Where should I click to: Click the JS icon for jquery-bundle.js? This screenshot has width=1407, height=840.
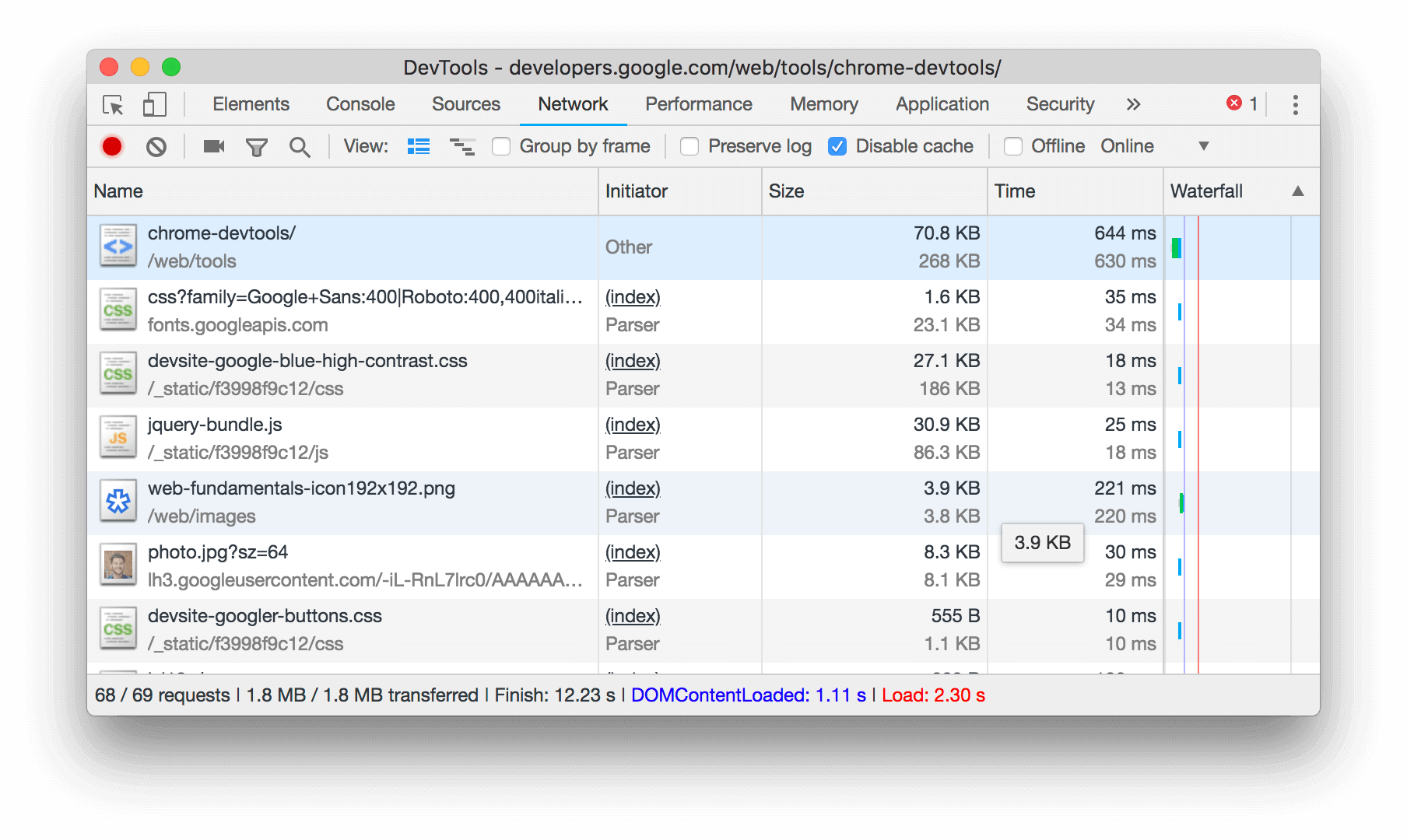coord(118,438)
